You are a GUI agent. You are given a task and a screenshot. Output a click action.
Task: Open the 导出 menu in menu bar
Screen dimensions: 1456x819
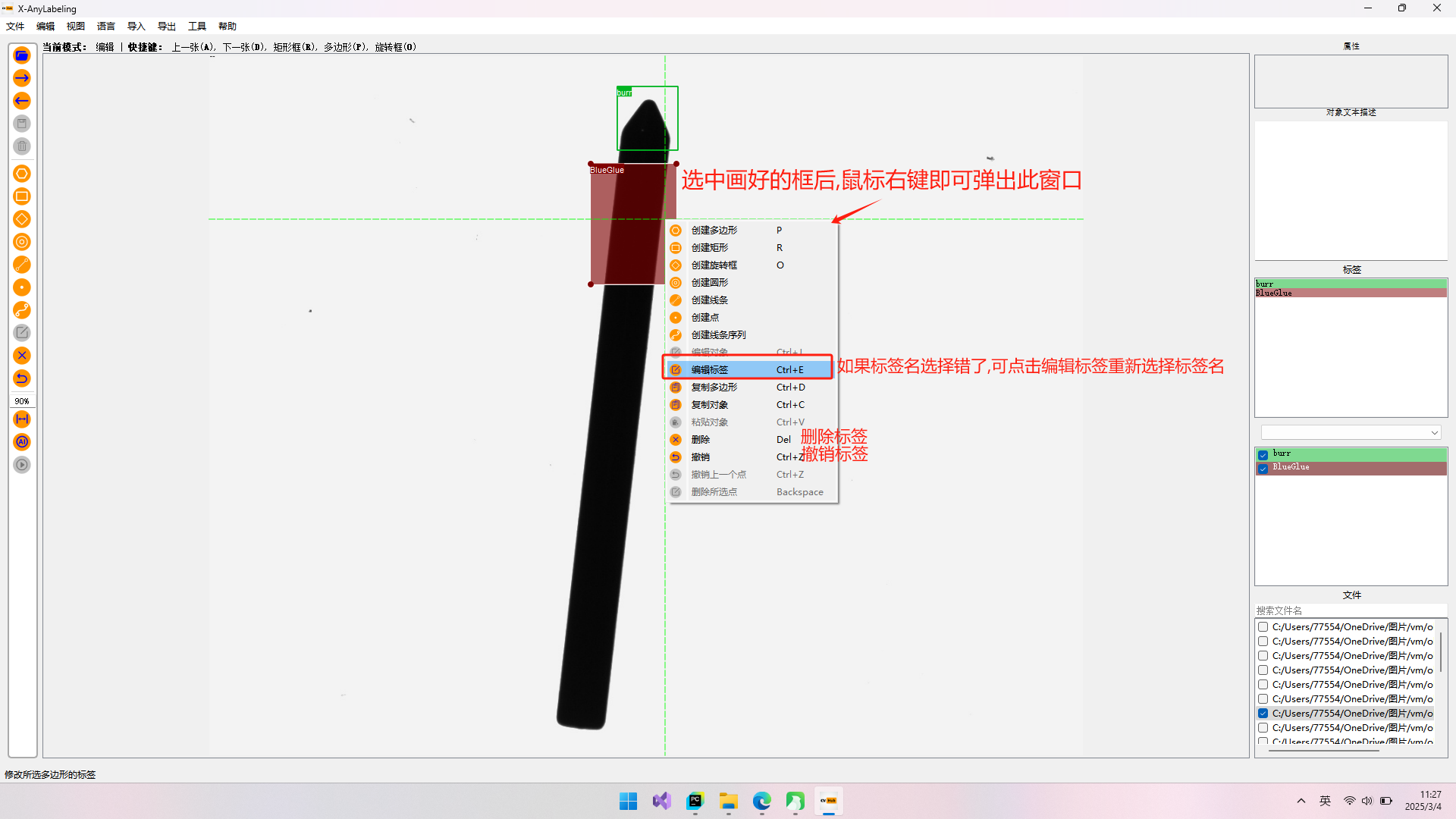(x=167, y=27)
